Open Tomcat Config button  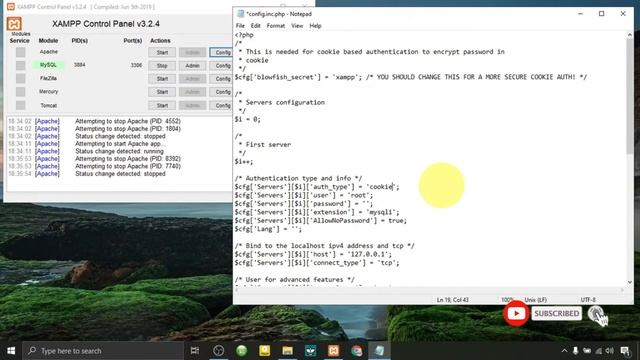(x=221, y=105)
